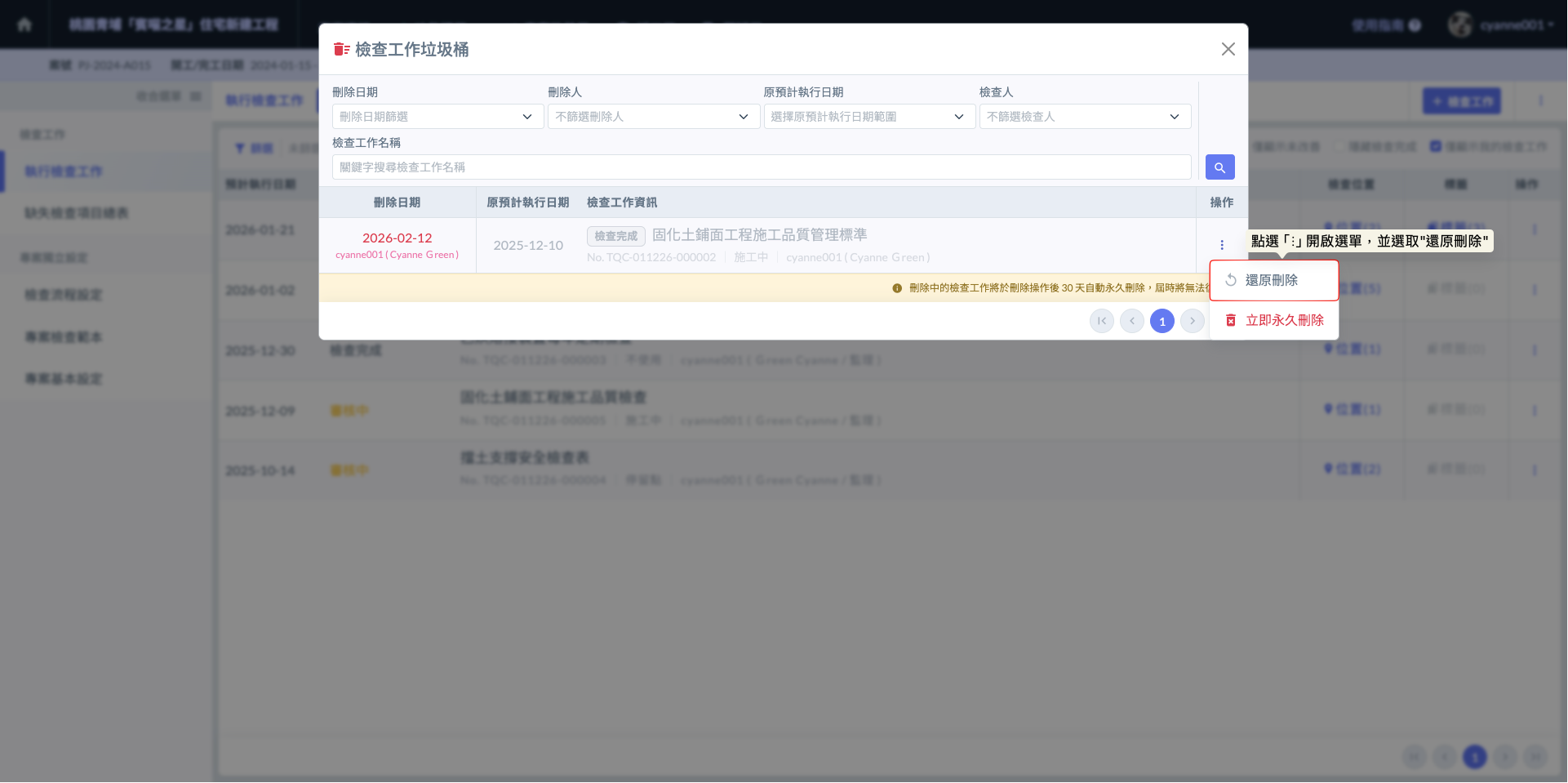Expand the 不篩選刪除人 dropdown
The width and height of the screenshot is (1568, 783).
point(653,117)
